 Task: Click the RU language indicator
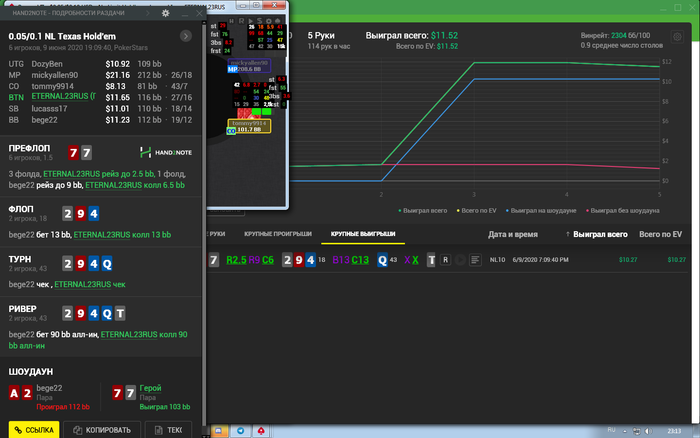point(611,430)
